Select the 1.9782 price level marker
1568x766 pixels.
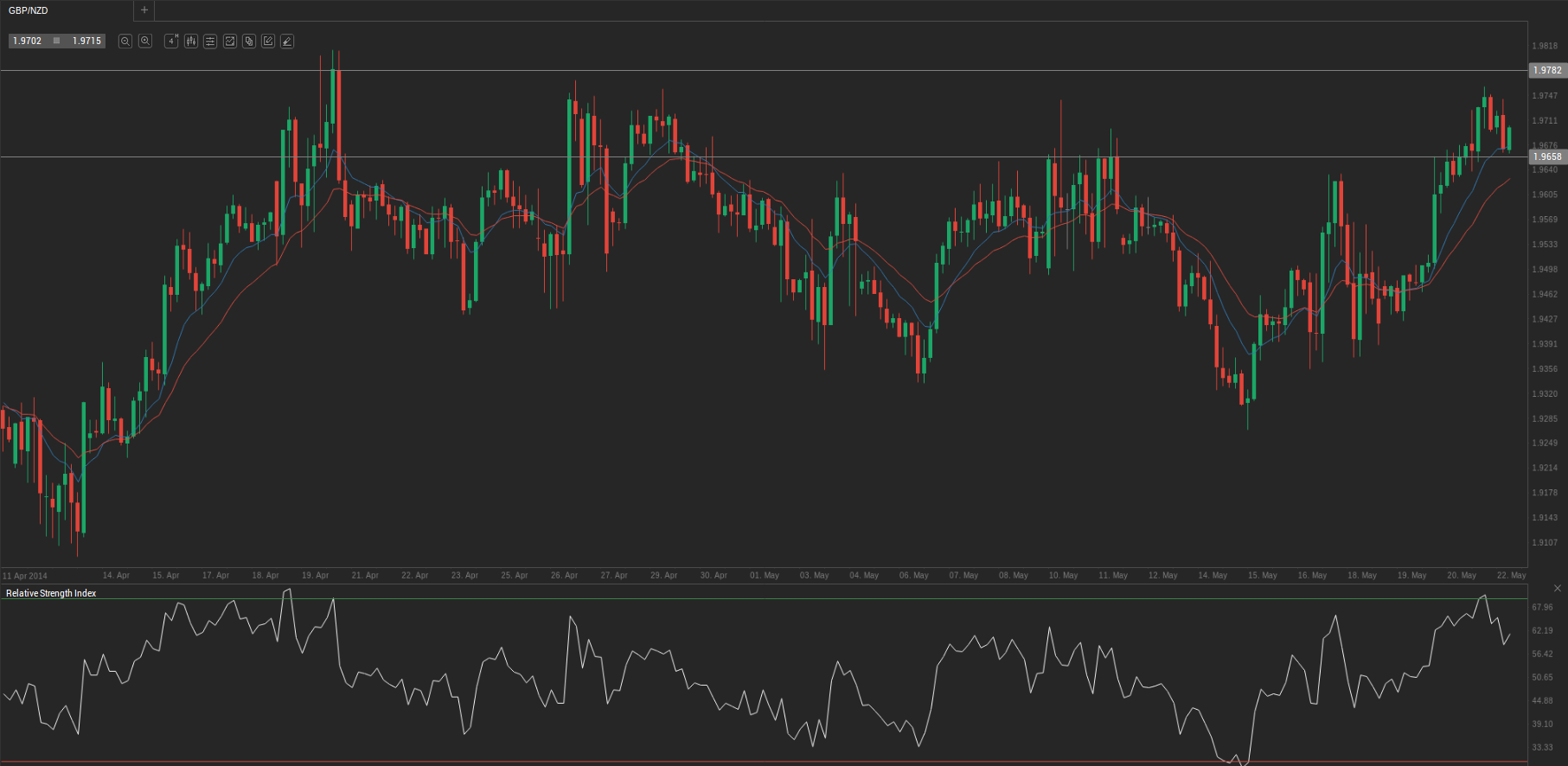(1547, 70)
